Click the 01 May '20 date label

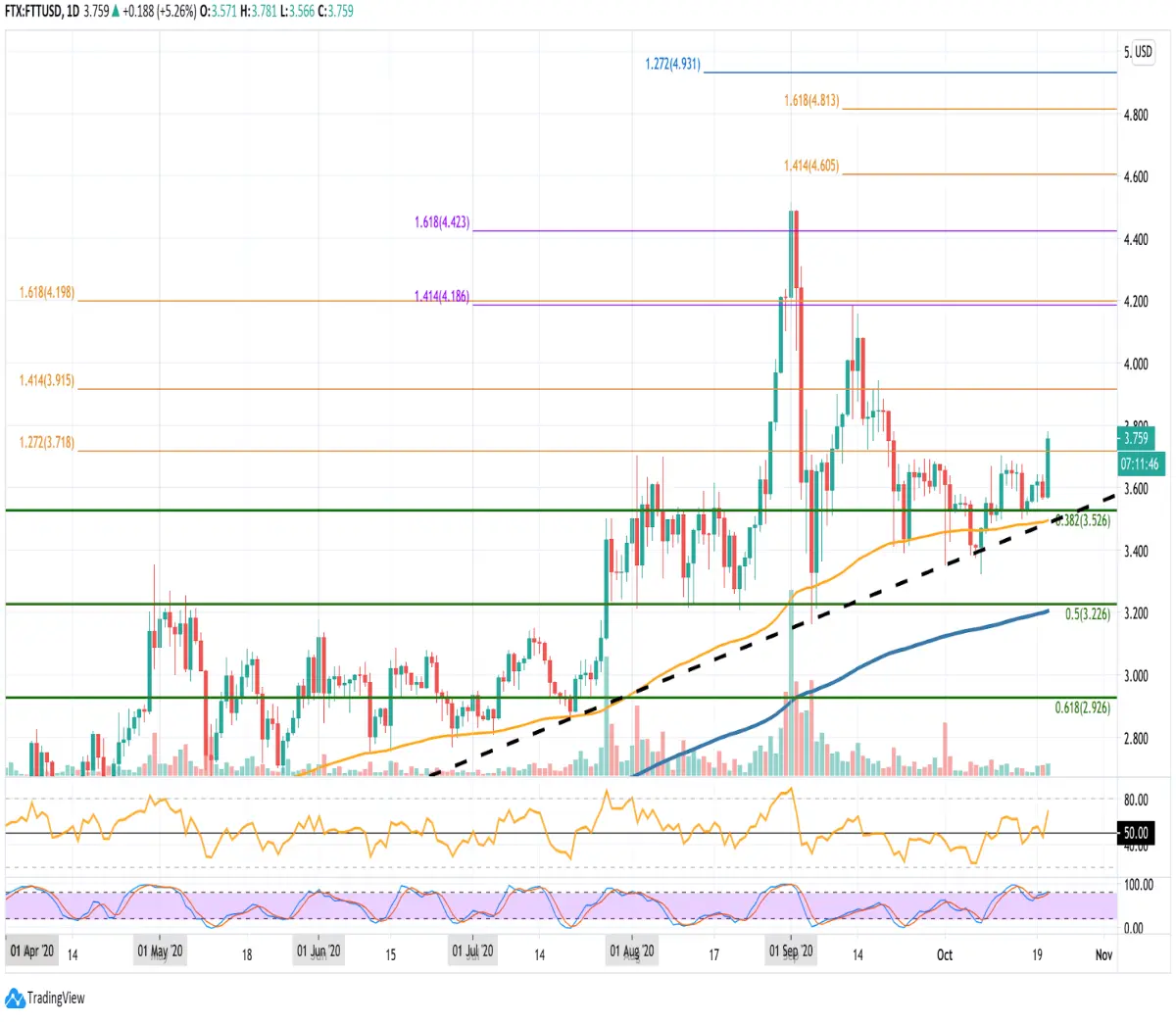pyautogui.click(x=160, y=951)
